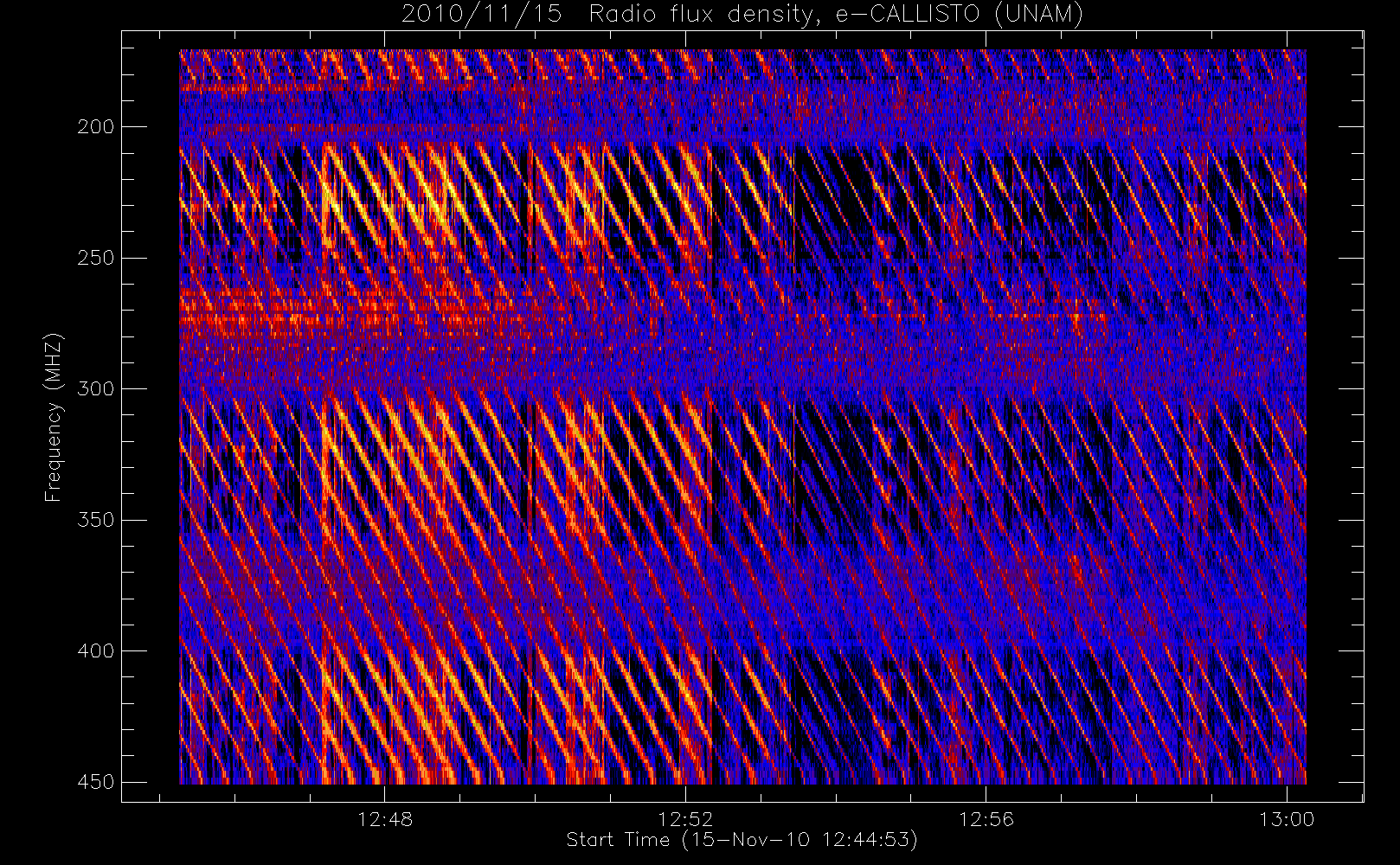
Task: Click the 12:52 time tick label
Action: point(685,819)
